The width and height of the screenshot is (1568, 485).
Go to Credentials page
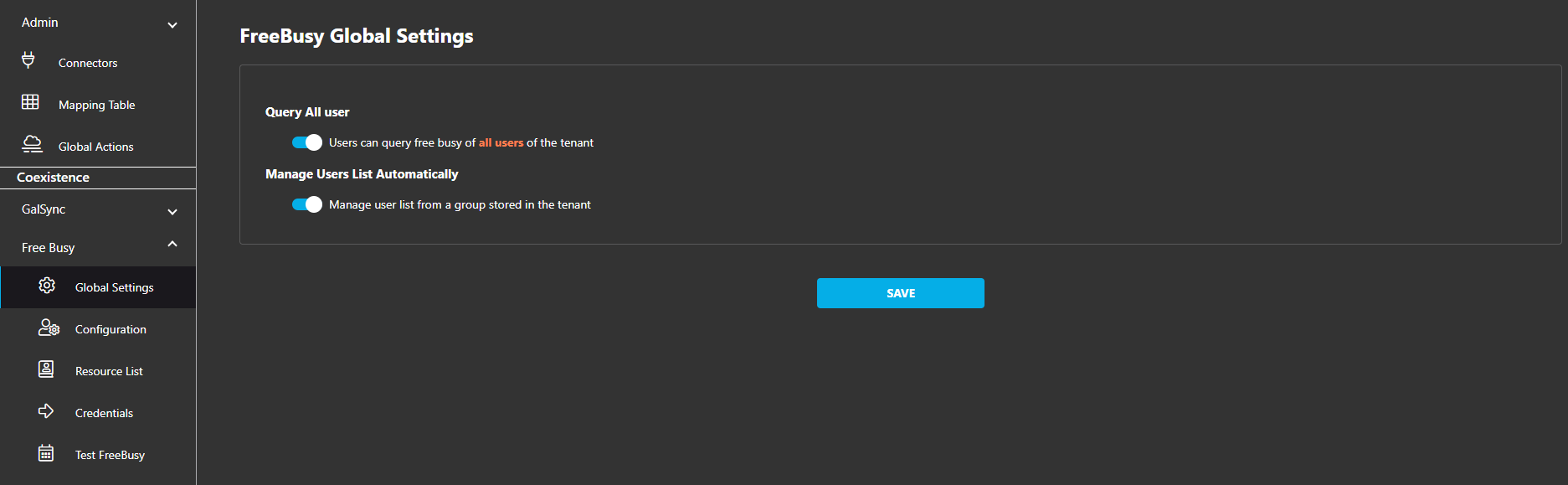pyautogui.click(x=98, y=413)
